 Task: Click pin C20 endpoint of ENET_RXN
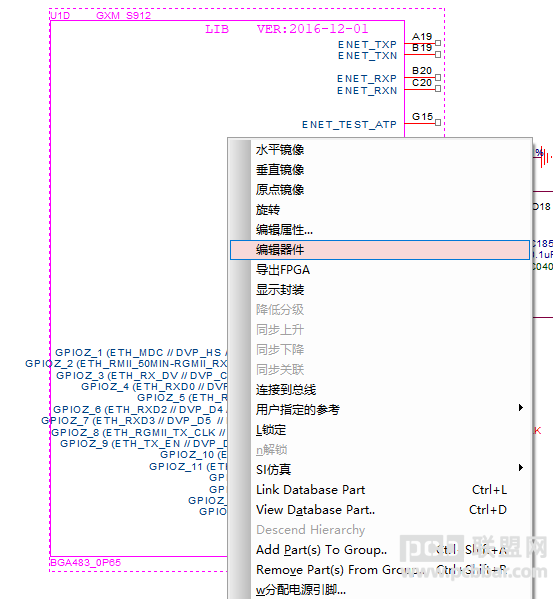click(x=438, y=89)
